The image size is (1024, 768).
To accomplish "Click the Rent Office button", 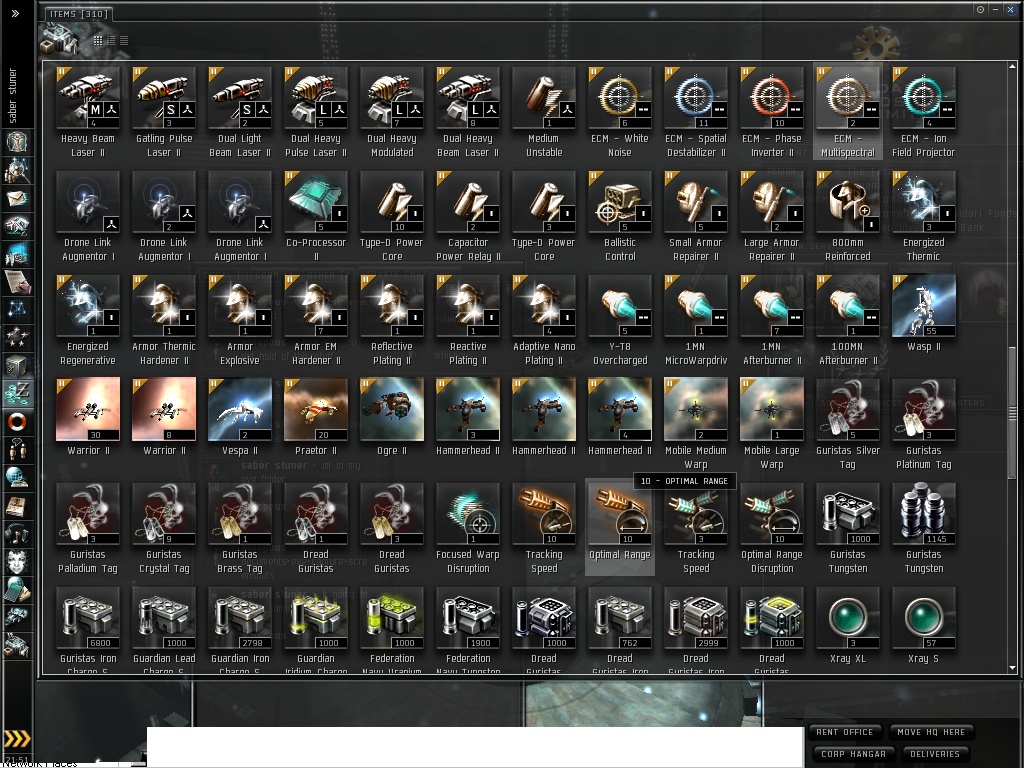I will (844, 732).
